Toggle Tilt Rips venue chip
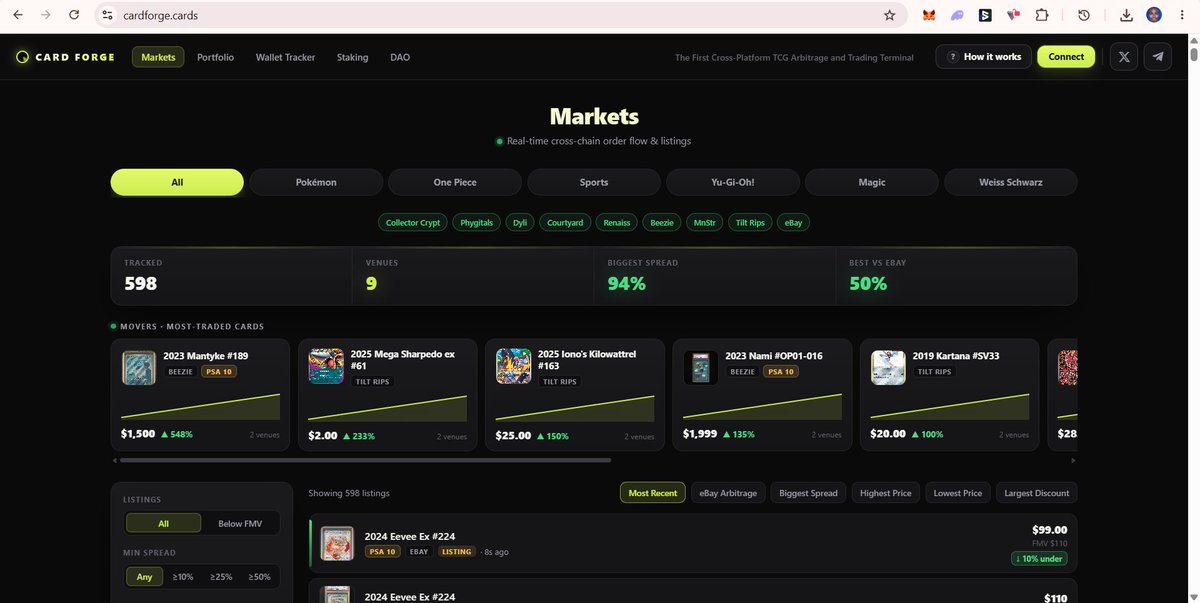1200x603 pixels. click(x=750, y=223)
